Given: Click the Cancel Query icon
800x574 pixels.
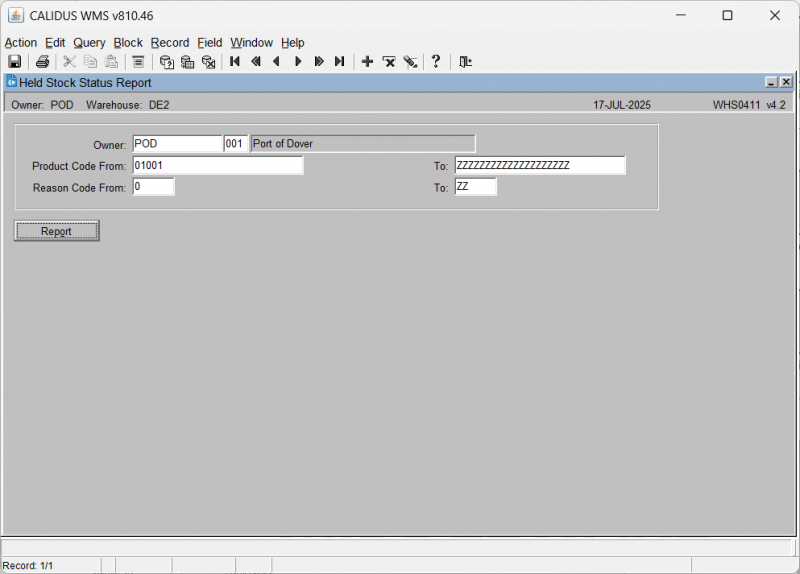Looking at the screenshot, I should pos(208,62).
